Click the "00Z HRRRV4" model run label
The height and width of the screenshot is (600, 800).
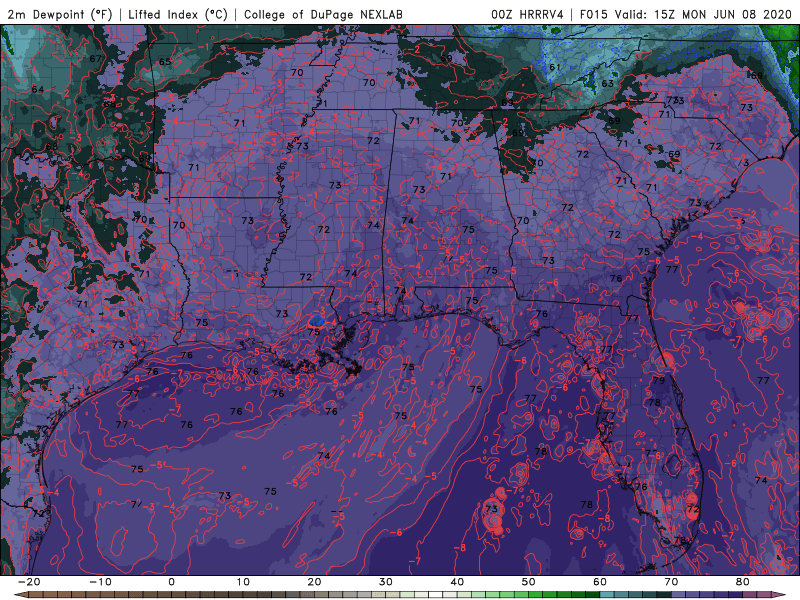pos(527,14)
